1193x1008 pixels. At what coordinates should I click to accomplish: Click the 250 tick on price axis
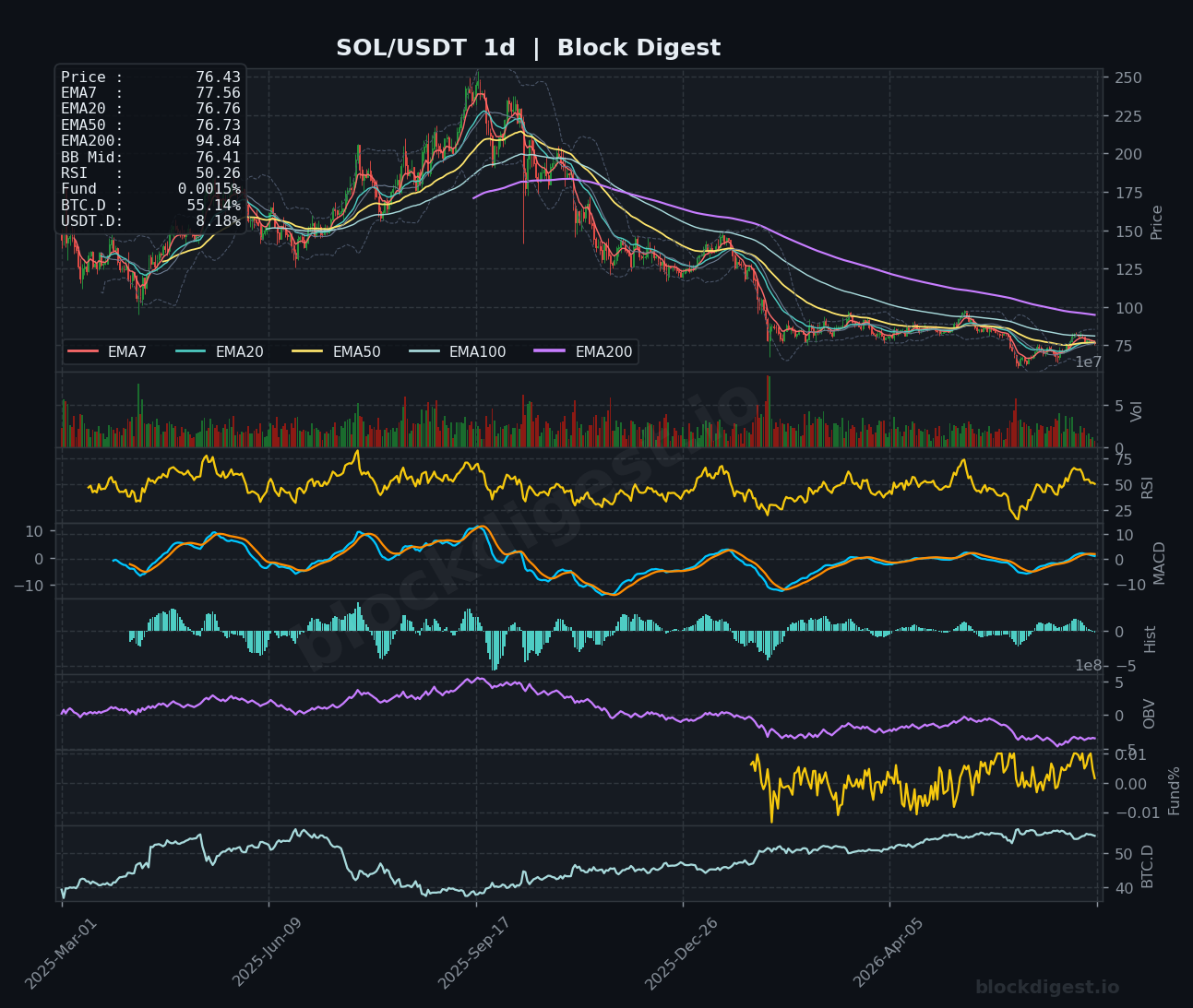click(x=1128, y=77)
